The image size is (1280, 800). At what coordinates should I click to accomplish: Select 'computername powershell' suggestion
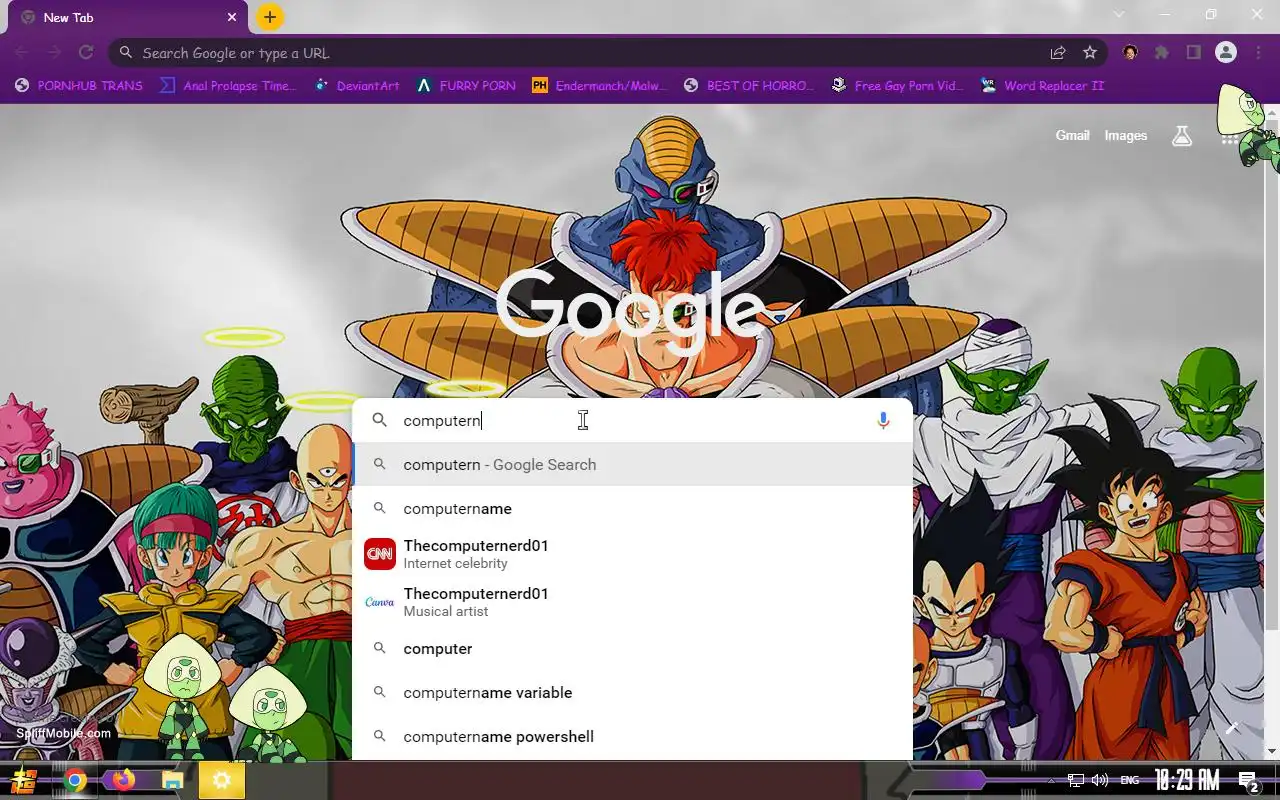click(633, 737)
